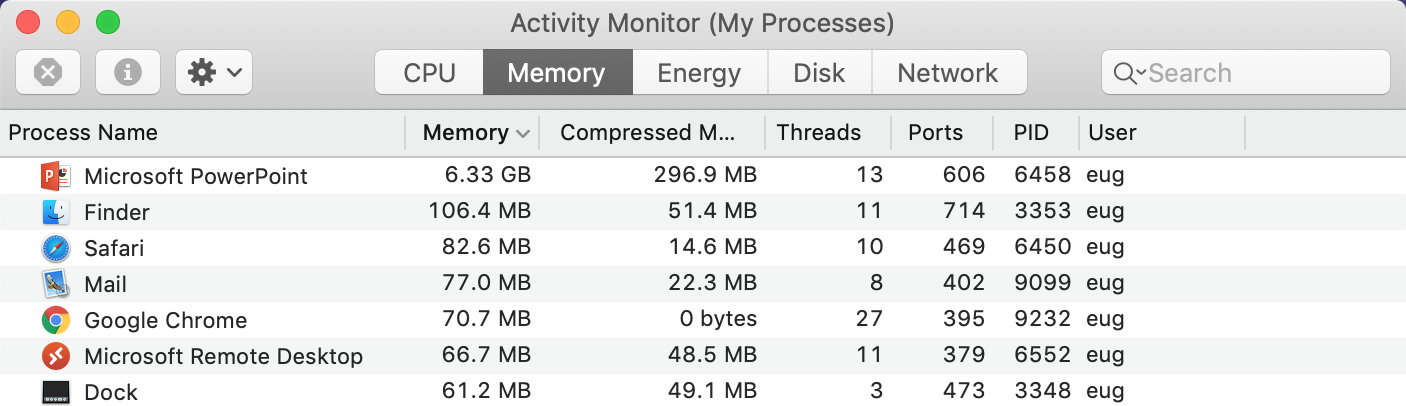Image resolution: width=1406 pixels, height=406 pixels.
Task: Click the Microsoft PowerPoint process icon
Action: pyautogui.click(x=55, y=176)
